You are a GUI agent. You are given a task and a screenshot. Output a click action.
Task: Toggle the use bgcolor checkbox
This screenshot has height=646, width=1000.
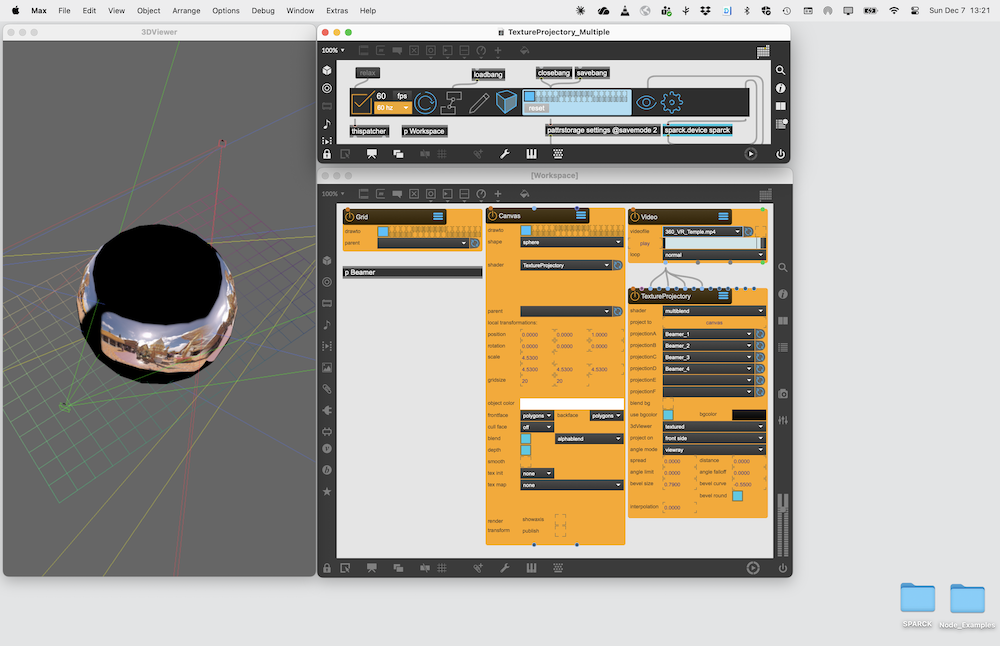point(668,414)
